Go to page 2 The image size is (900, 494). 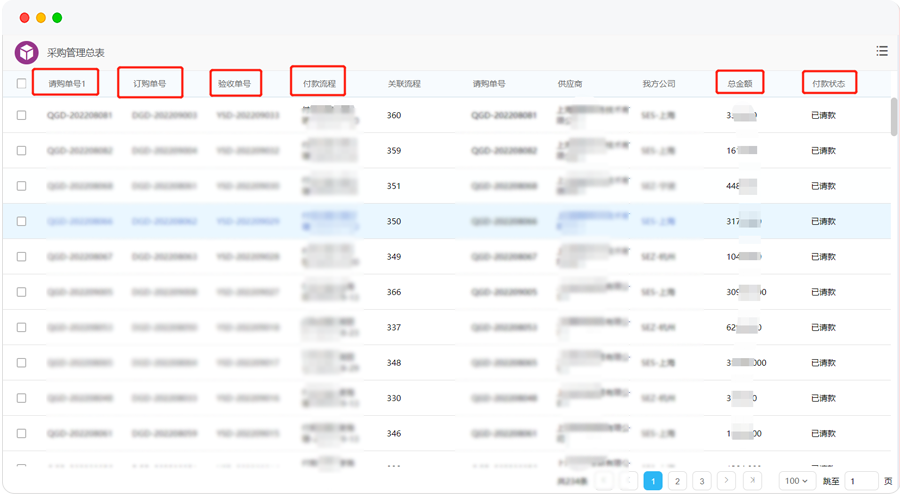677,481
